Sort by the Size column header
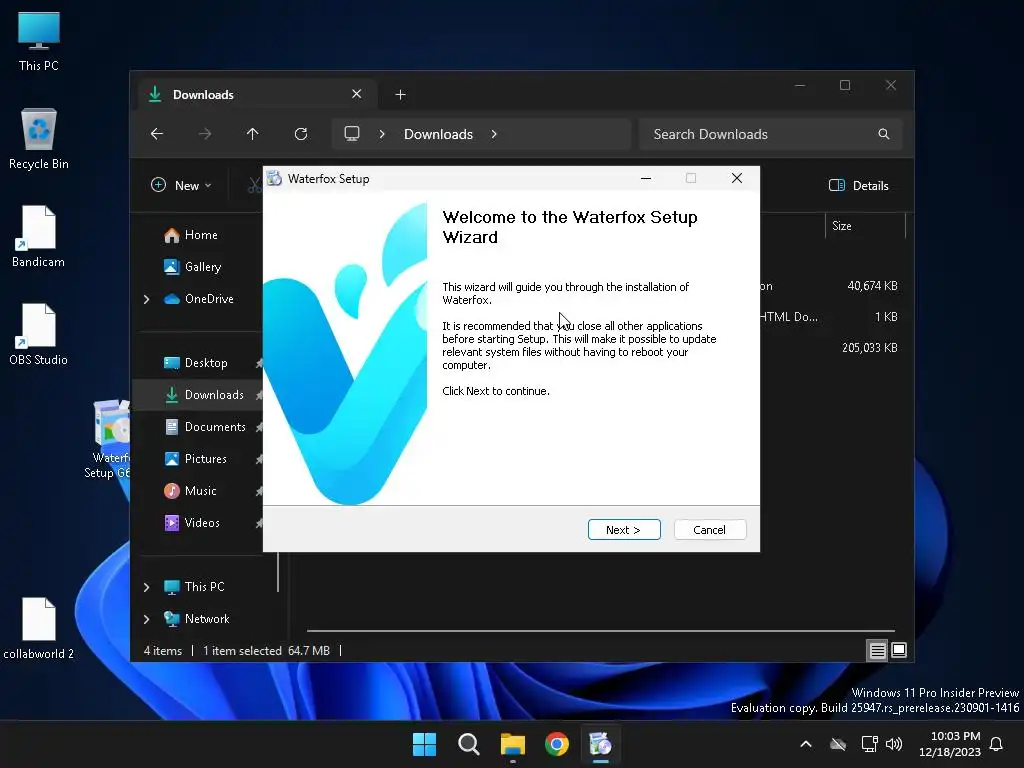 [865, 226]
